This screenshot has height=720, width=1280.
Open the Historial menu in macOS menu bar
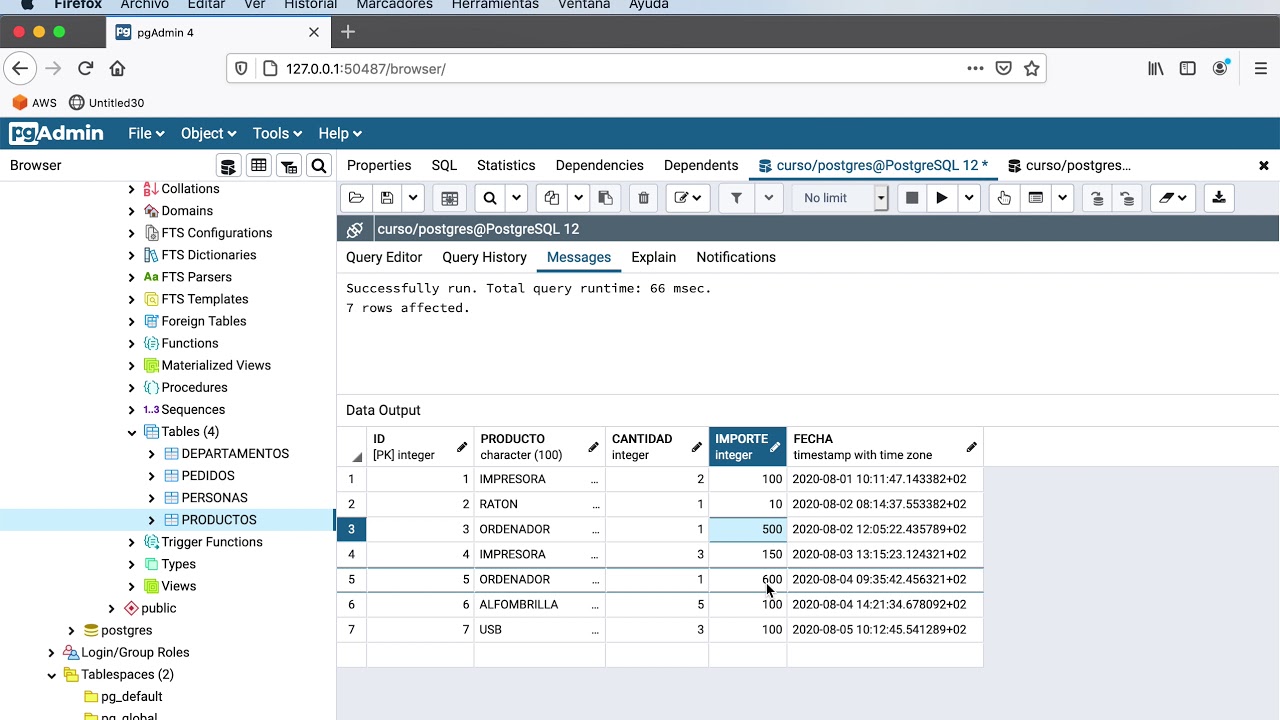(x=310, y=5)
